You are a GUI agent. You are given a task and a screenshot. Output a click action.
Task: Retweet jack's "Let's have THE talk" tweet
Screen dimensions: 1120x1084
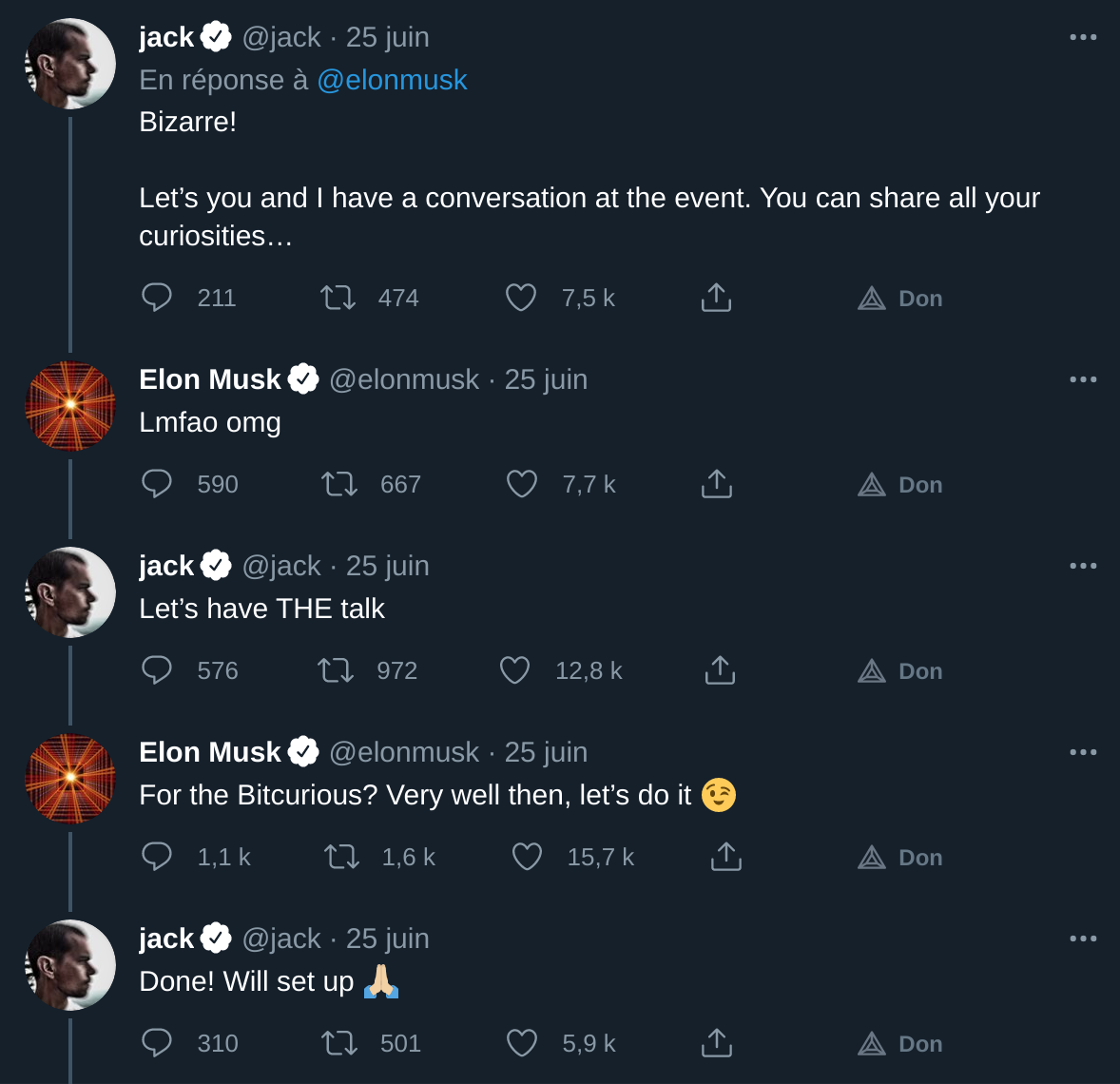click(336, 670)
